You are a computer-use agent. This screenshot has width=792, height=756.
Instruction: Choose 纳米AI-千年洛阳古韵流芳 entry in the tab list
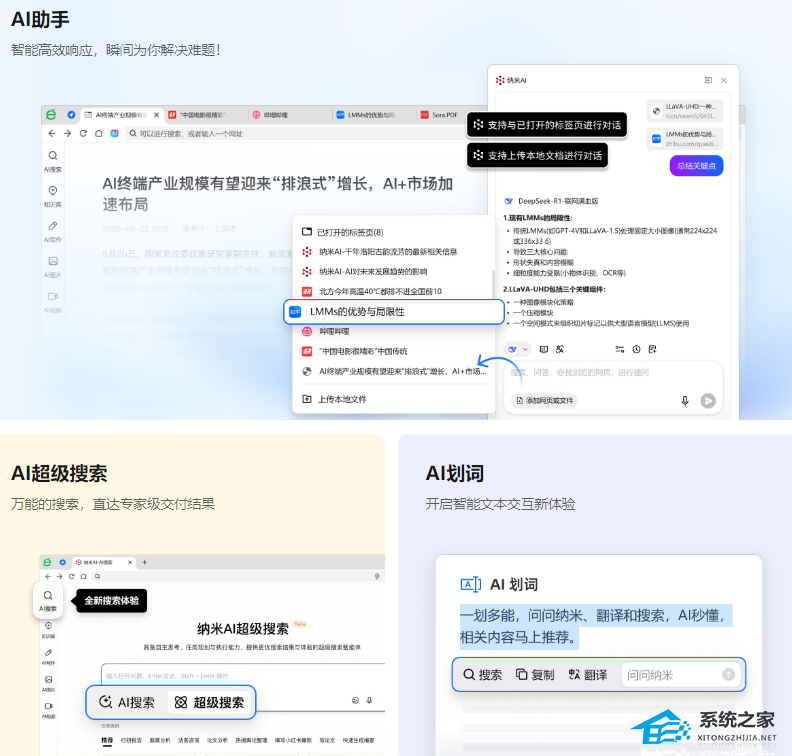tap(379, 251)
